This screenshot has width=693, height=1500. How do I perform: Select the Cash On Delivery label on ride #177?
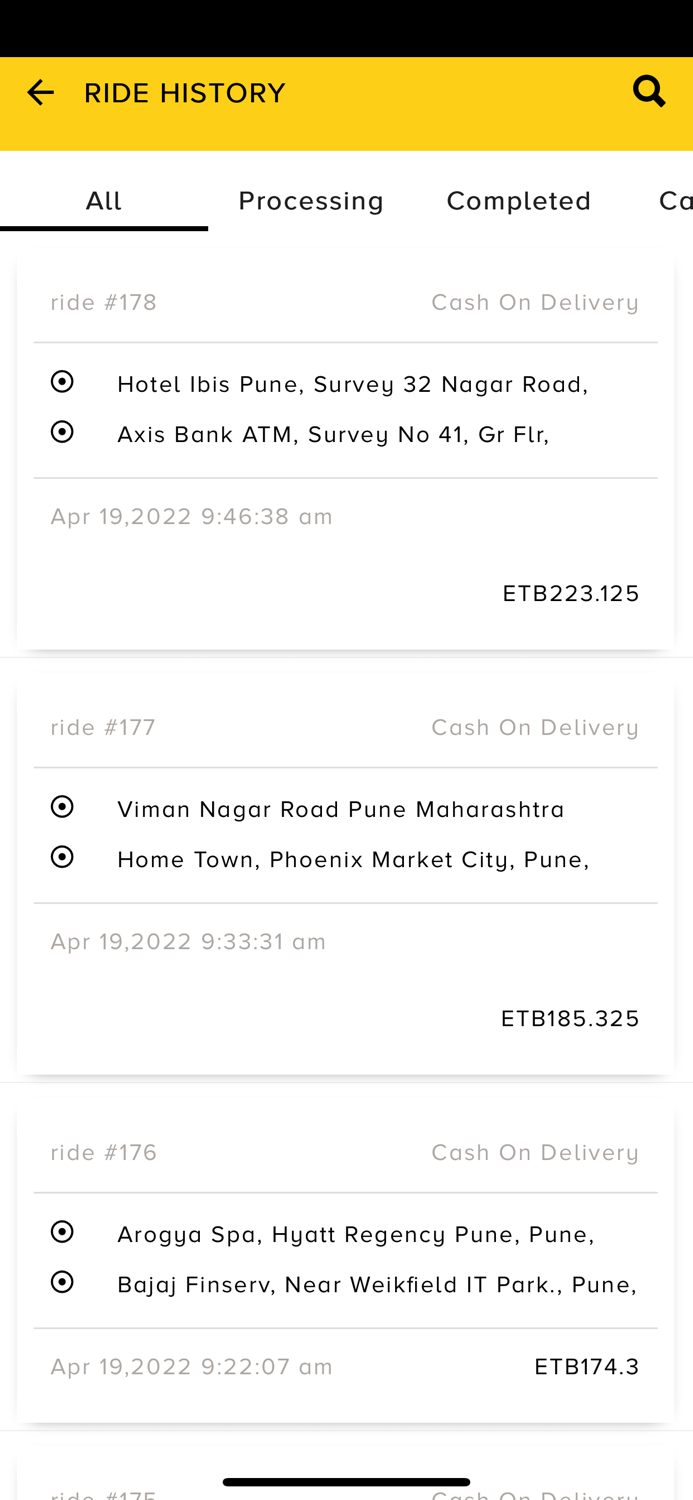[x=535, y=727]
